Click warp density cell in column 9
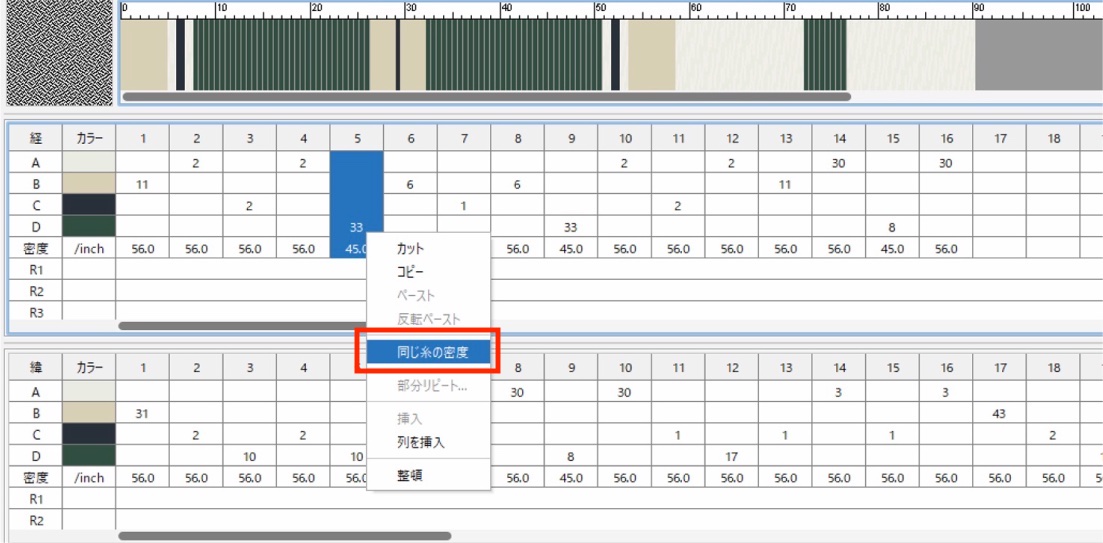 (571, 249)
